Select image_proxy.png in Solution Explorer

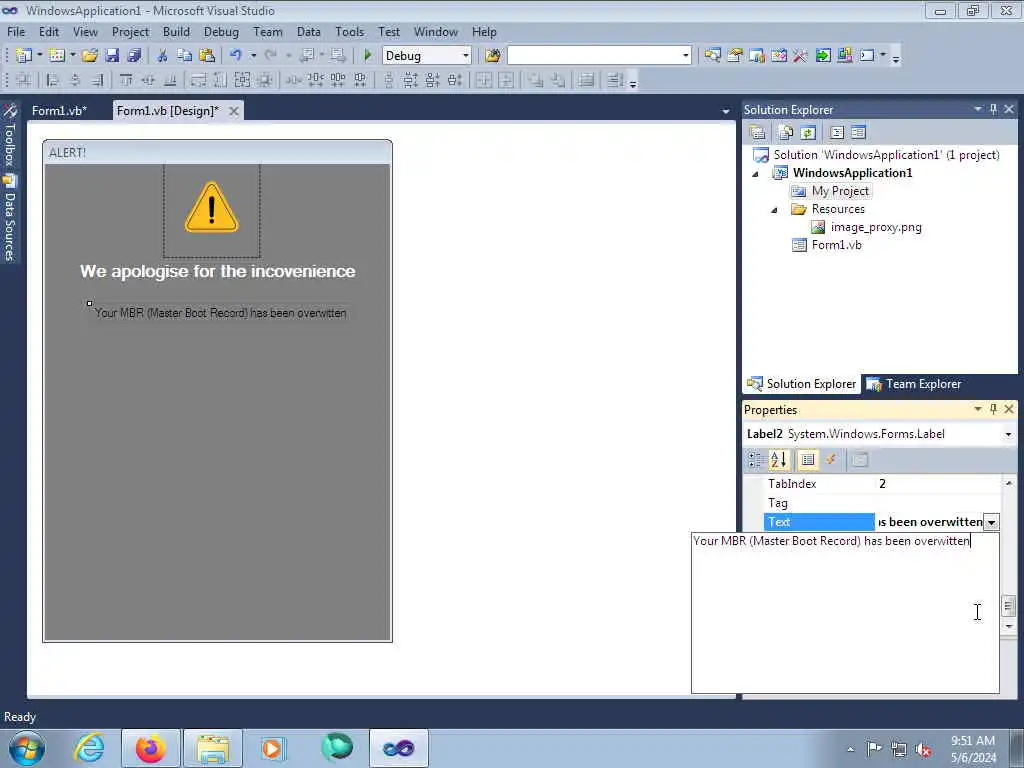(x=876, y=227)
